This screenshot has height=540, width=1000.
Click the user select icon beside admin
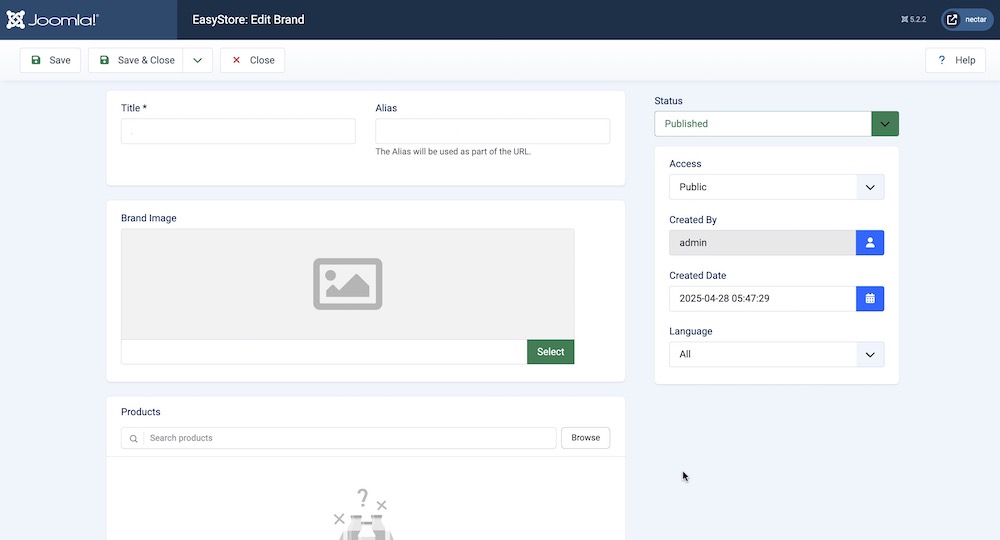tap(870, 242)
